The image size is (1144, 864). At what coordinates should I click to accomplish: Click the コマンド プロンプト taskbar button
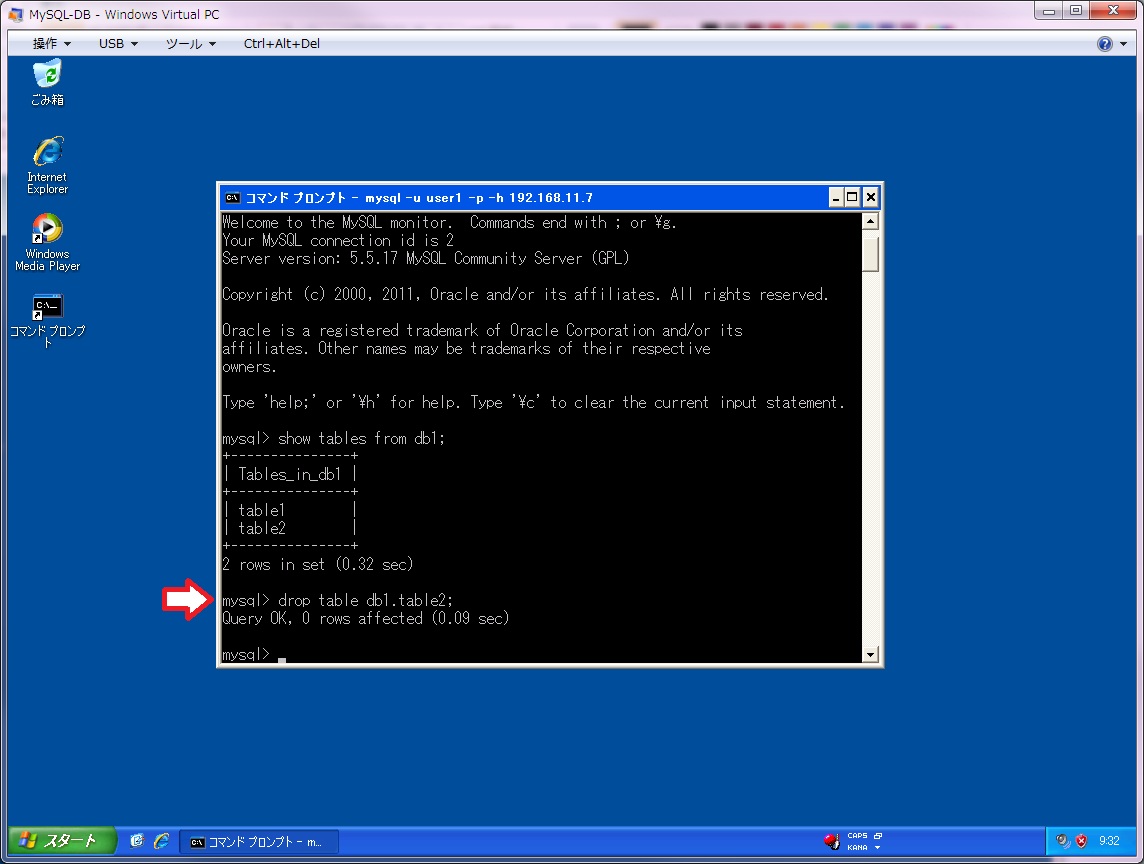click(x=259, y=841)
